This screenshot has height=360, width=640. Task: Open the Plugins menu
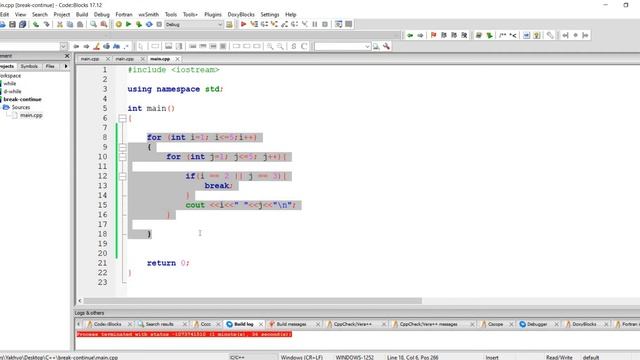213,14
